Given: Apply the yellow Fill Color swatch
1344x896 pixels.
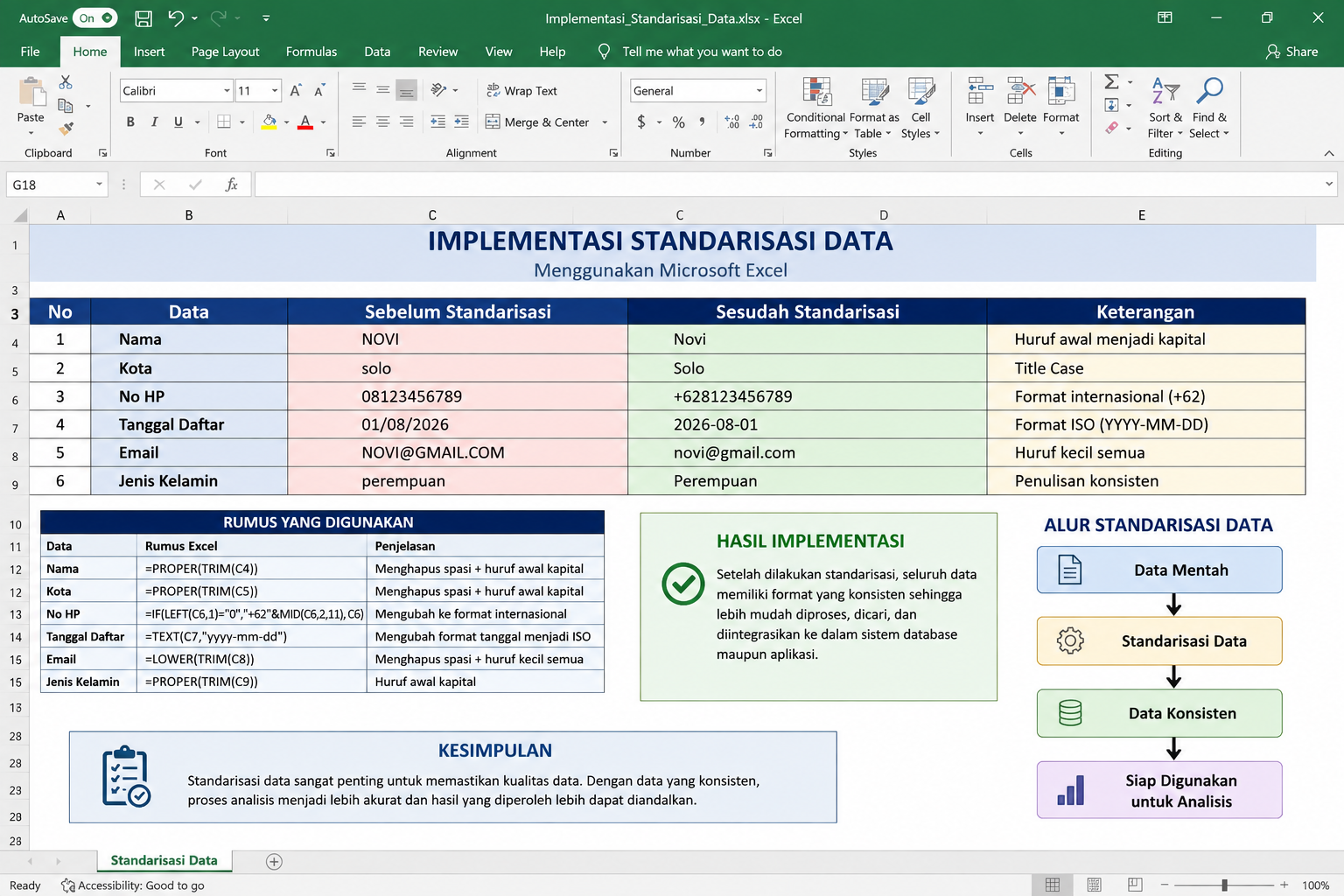Looking at the screenshot, I should pos(269,122).
